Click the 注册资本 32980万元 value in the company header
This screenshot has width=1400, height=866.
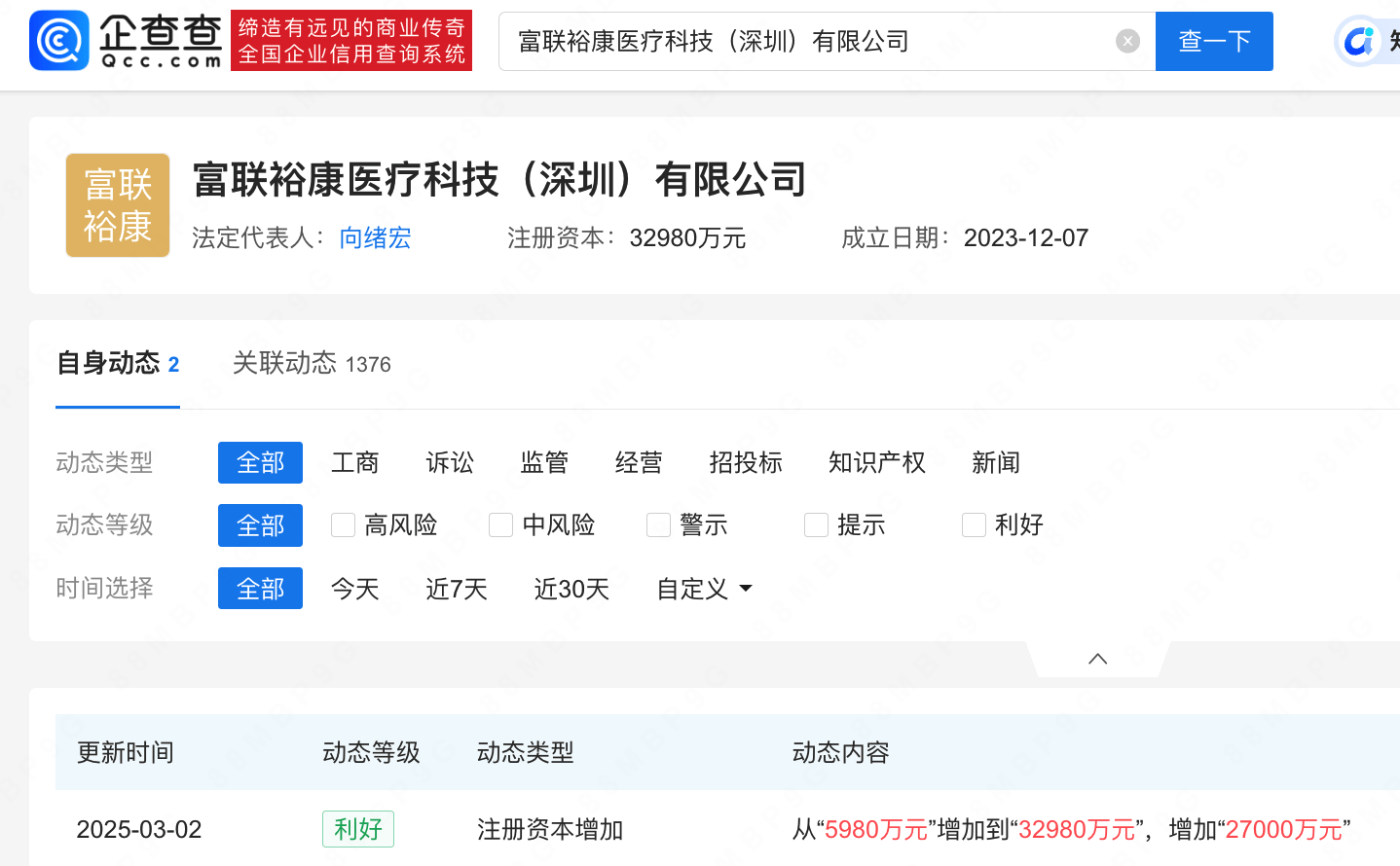[x=687, y=238]
